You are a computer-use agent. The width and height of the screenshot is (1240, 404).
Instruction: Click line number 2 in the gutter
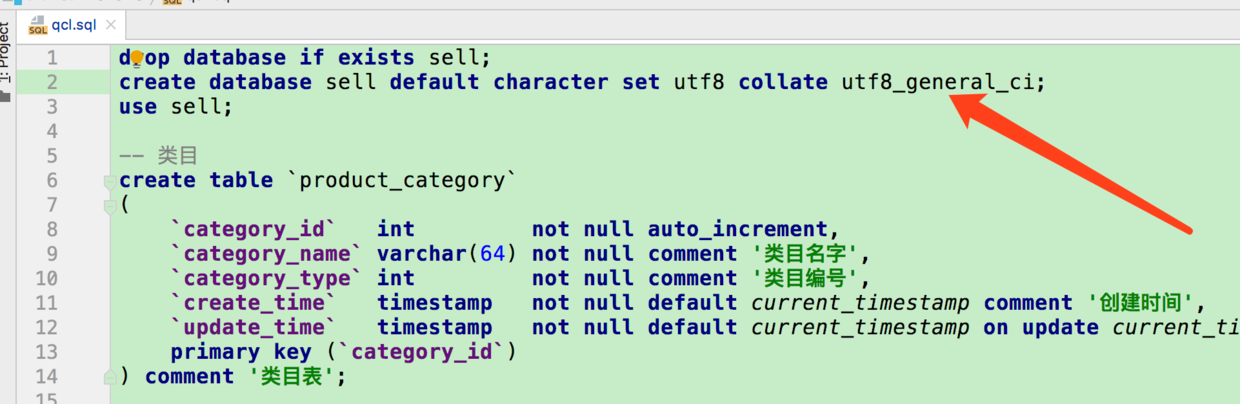pyautogui.click(x=52, y=82)
